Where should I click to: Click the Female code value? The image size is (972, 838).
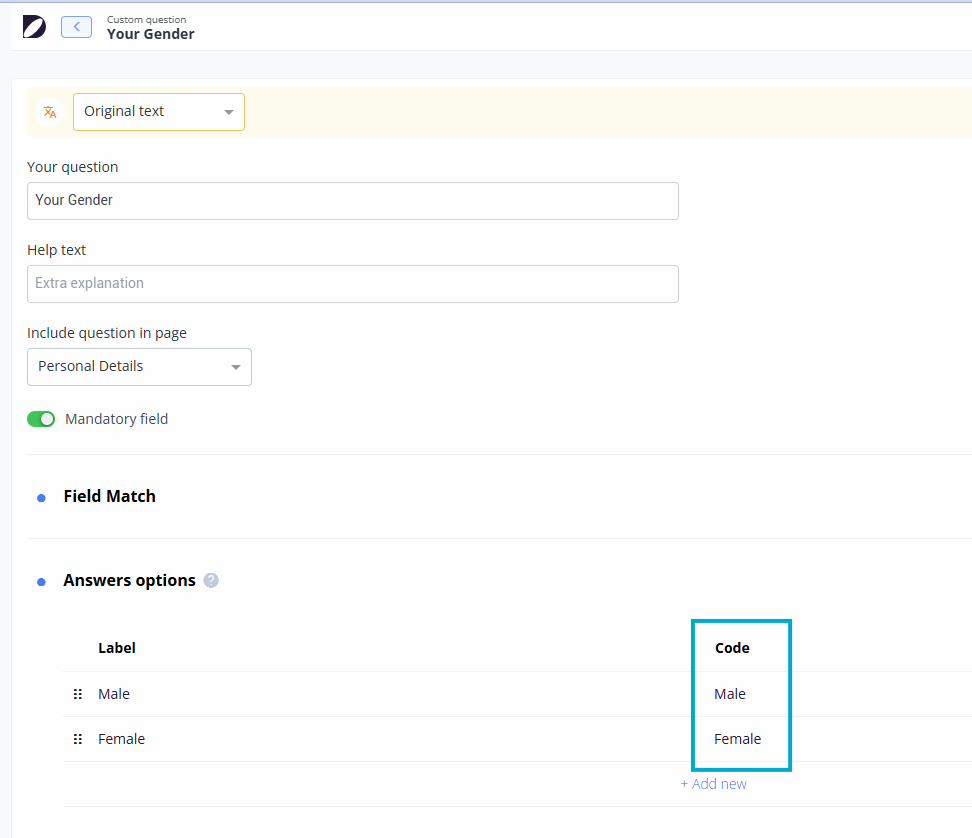coord(737,739)
